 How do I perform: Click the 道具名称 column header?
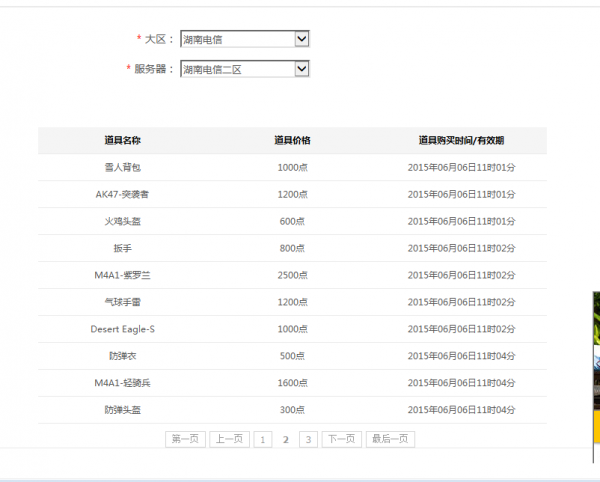[x=122, y=140]
